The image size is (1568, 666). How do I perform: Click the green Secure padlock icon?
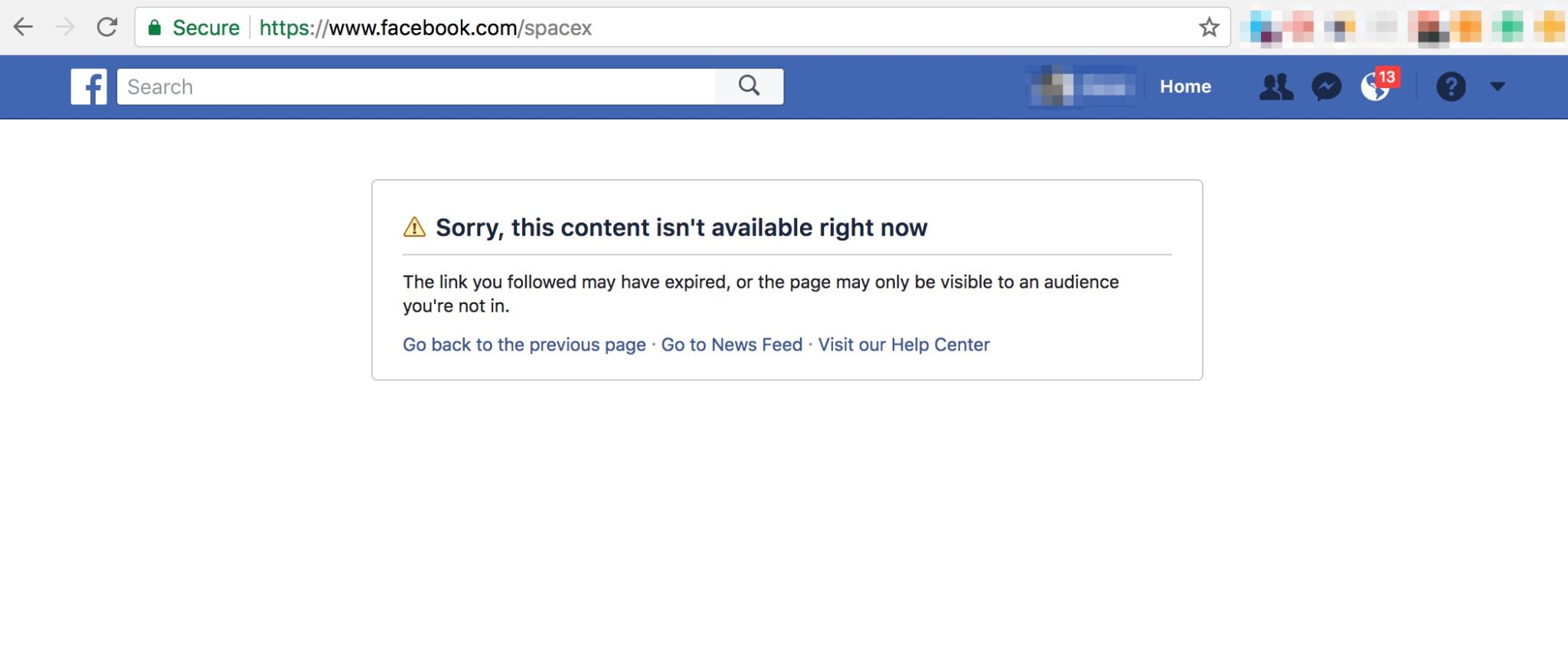click(155, 28)
